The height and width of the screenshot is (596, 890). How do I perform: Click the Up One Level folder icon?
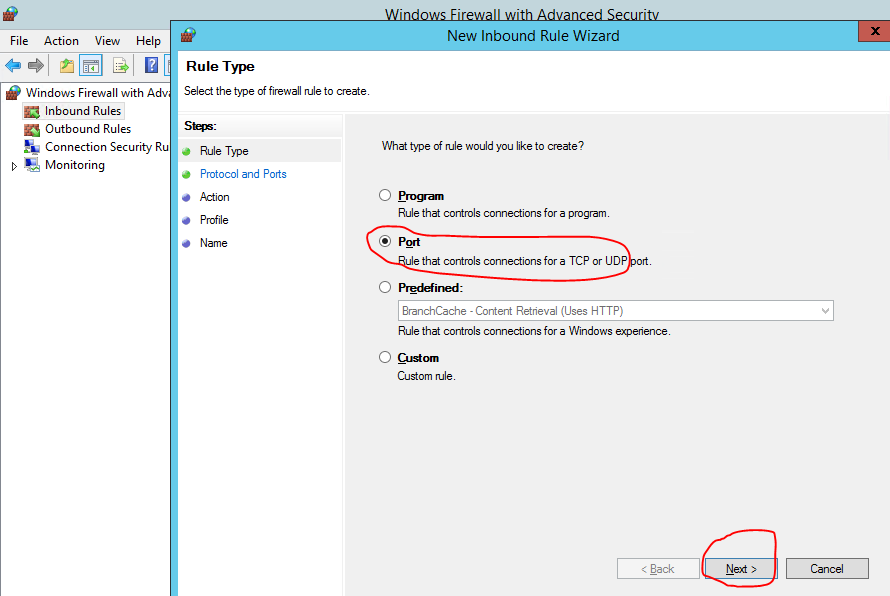(x=67, y=66)
